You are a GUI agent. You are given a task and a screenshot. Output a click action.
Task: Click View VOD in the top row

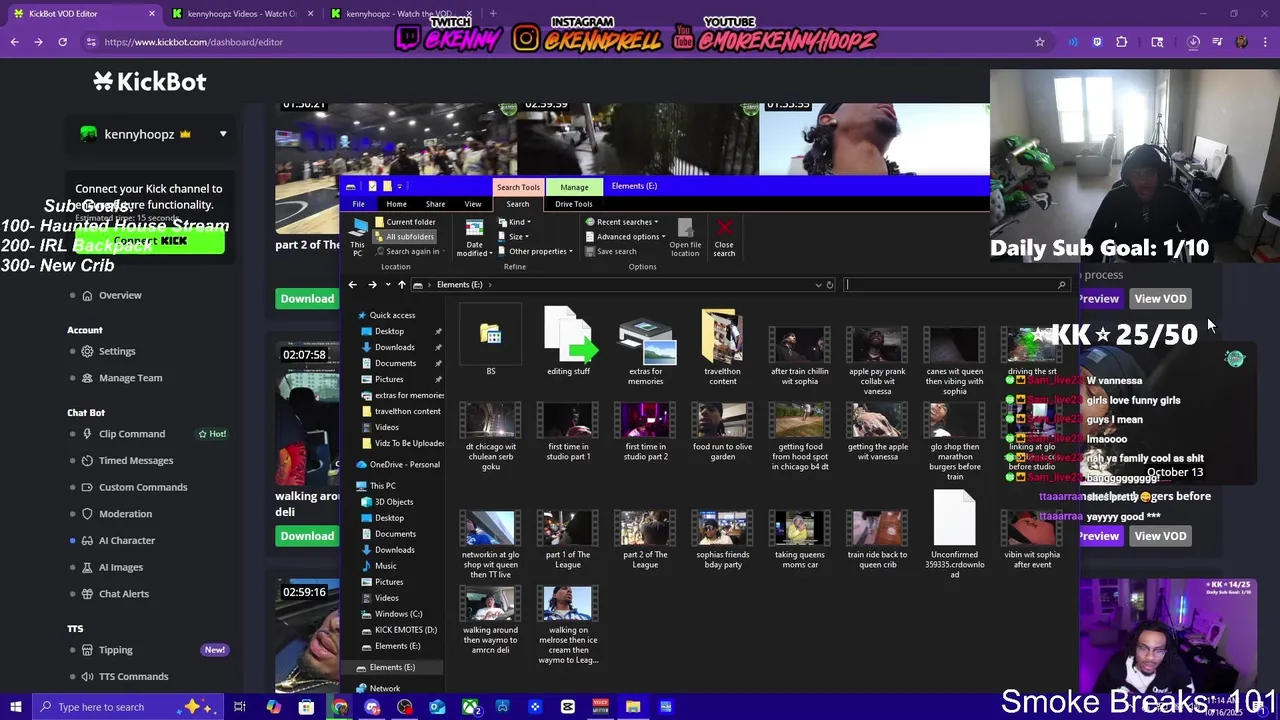pyautogui.click(x=1160, y=298)
